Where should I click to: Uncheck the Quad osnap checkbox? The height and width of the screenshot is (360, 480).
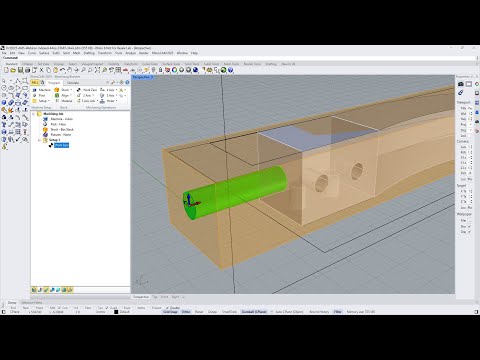tap(107, 308)
